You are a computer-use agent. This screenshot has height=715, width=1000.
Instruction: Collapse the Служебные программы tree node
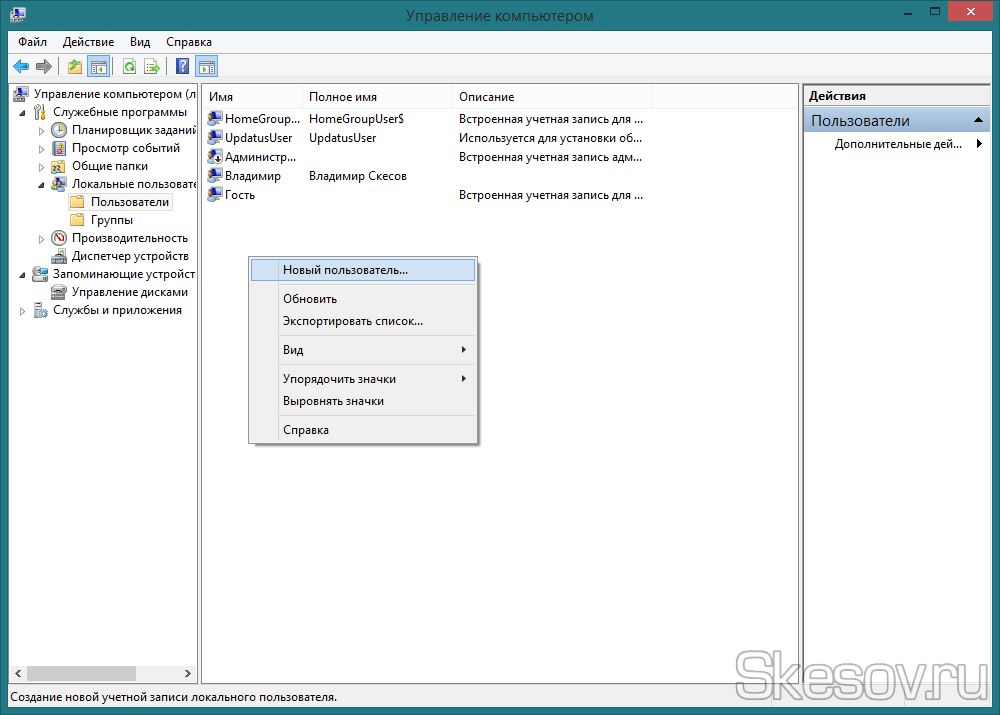(x=23, y=113)
